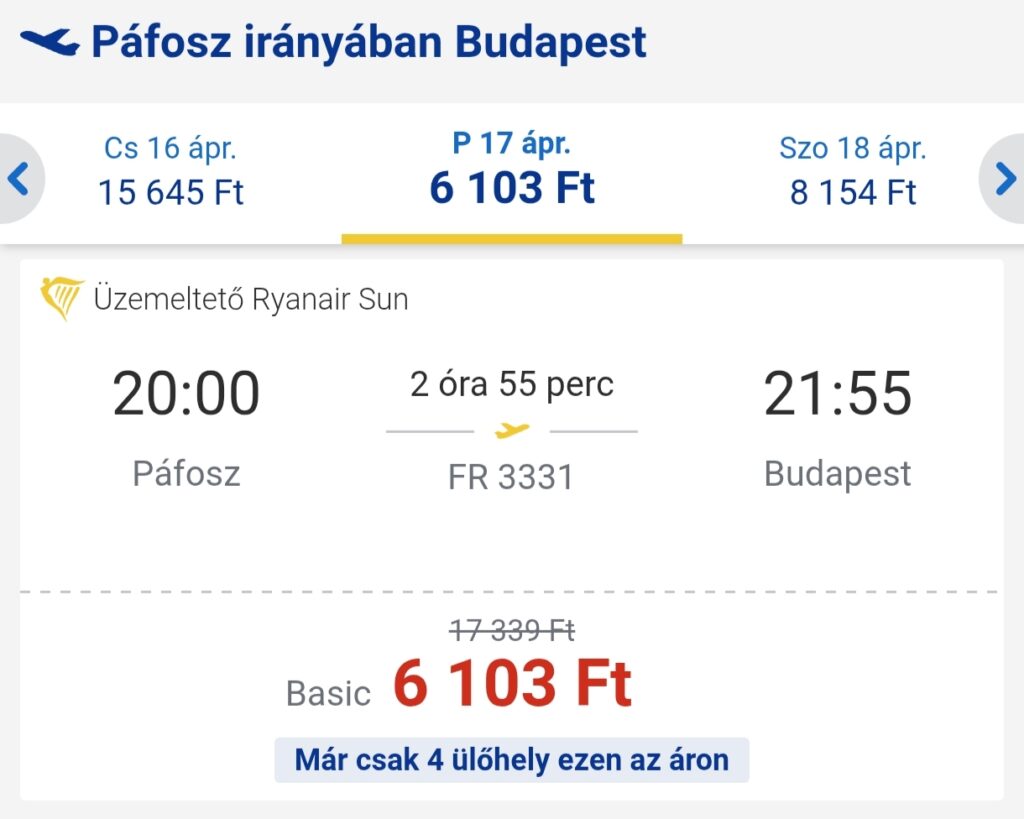The height and width of the screenshot is (819, 1024).
Task: Show later dates with the right arrow
Action: [x=1004, y=179]
